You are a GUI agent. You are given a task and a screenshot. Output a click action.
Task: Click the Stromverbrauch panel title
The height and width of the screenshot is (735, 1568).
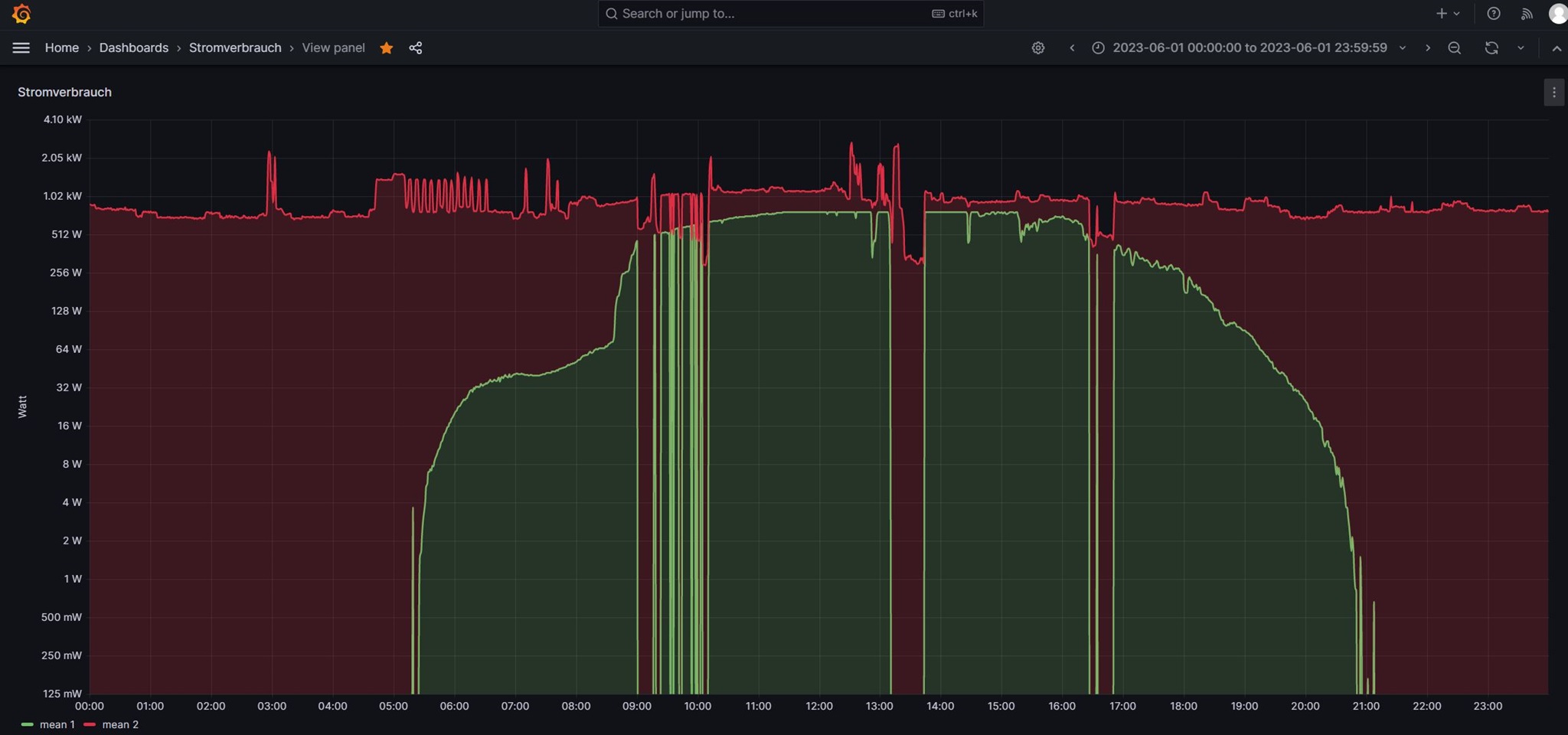tap(64, 92)
